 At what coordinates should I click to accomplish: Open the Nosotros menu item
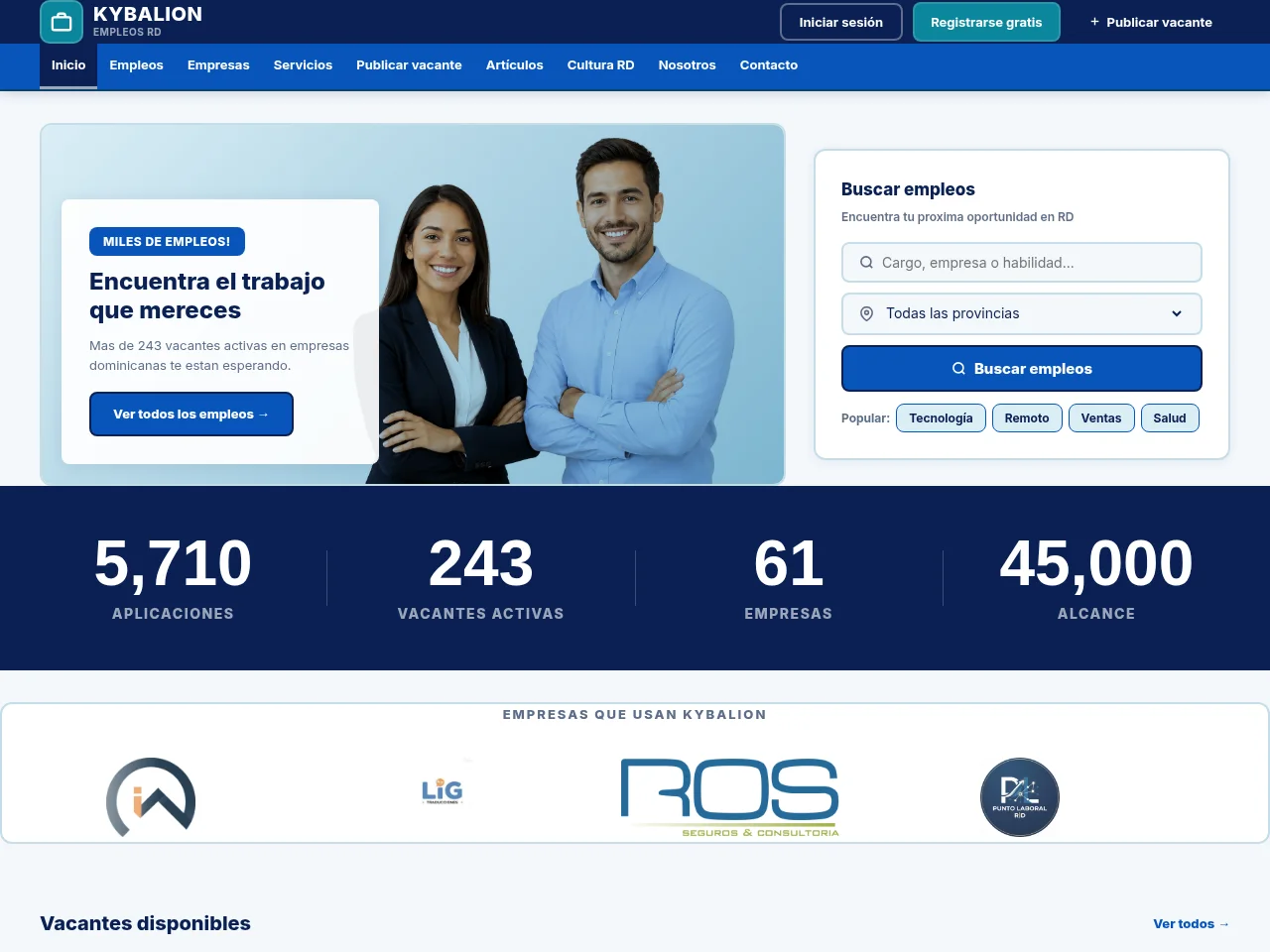click(687, 65)
